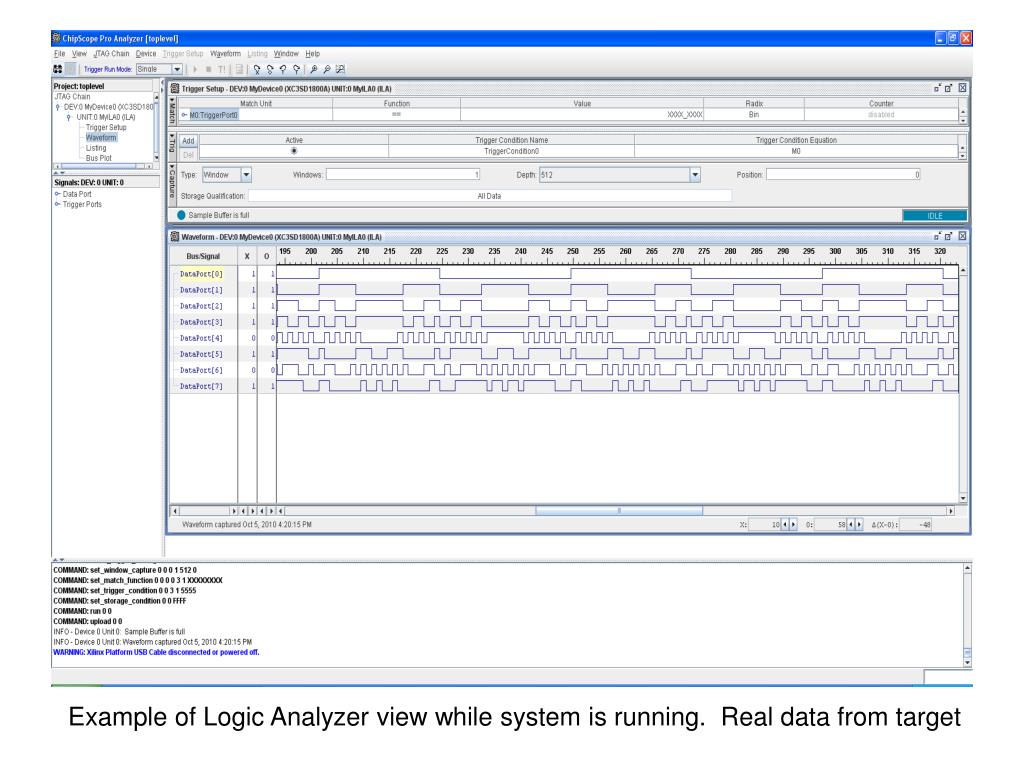Click the Storage Qualification All Data field

490,196
